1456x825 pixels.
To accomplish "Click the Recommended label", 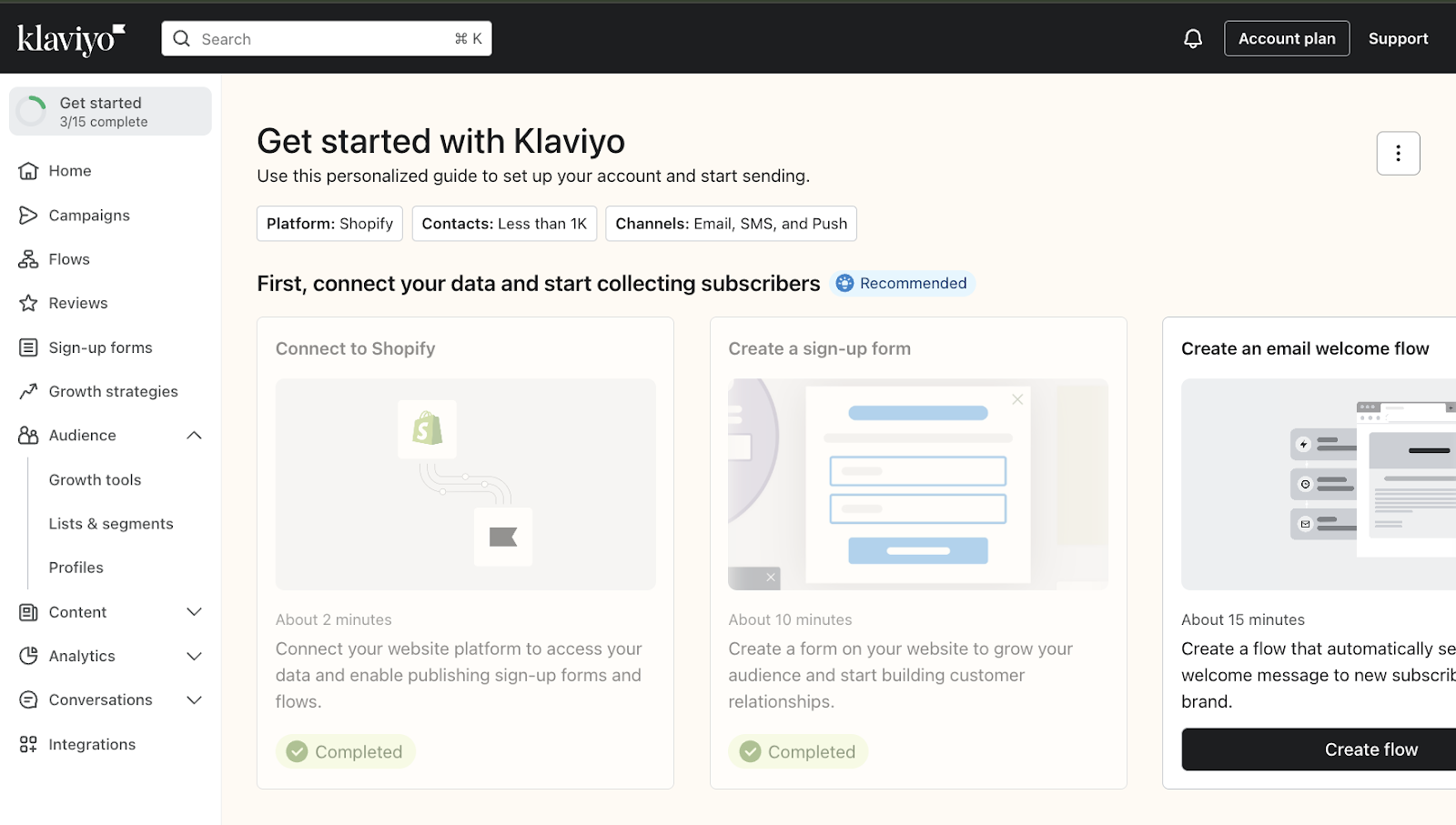I will tap(913, 283).
